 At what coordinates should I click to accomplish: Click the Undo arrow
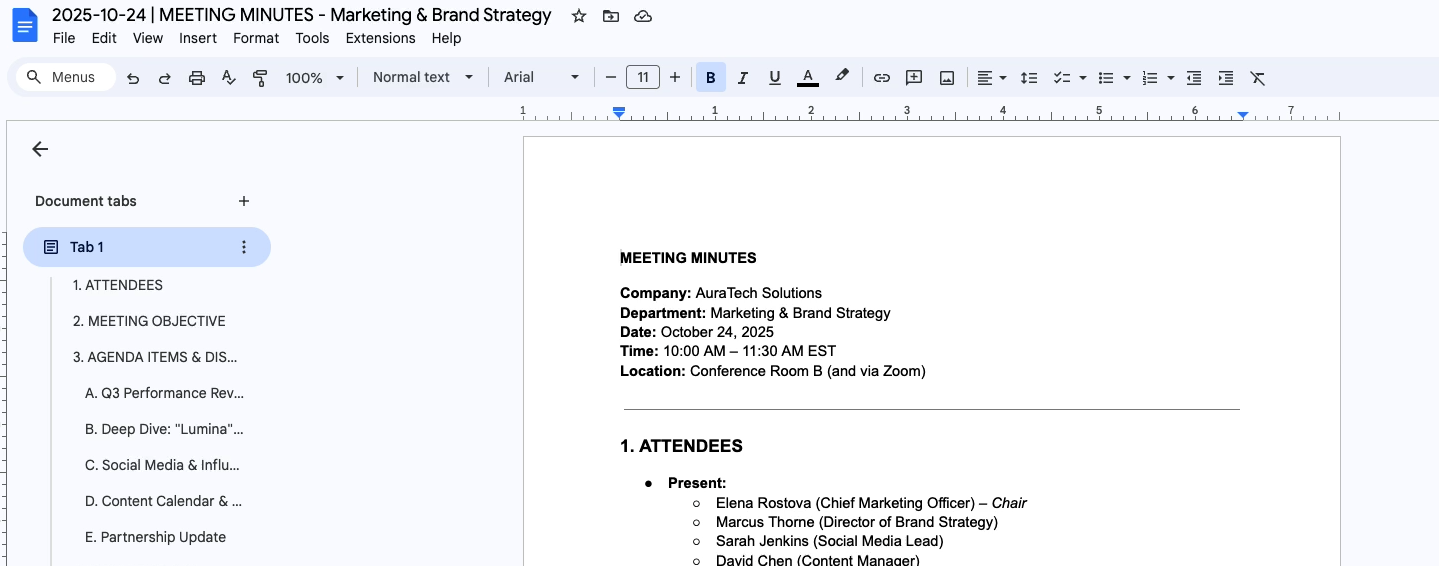[x=133, y=78]
